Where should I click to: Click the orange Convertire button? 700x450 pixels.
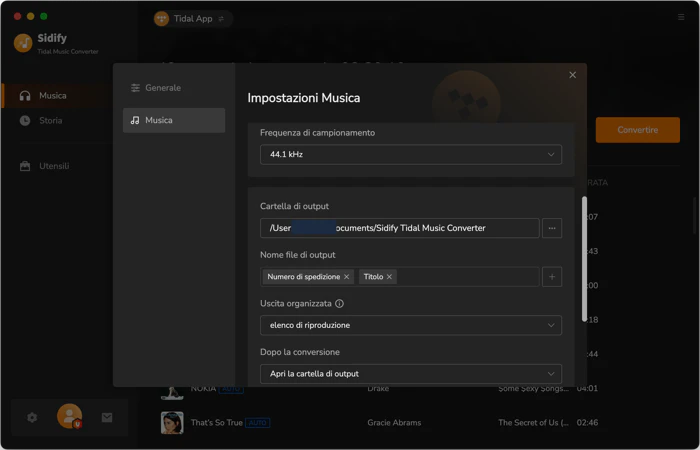[638, 130]
